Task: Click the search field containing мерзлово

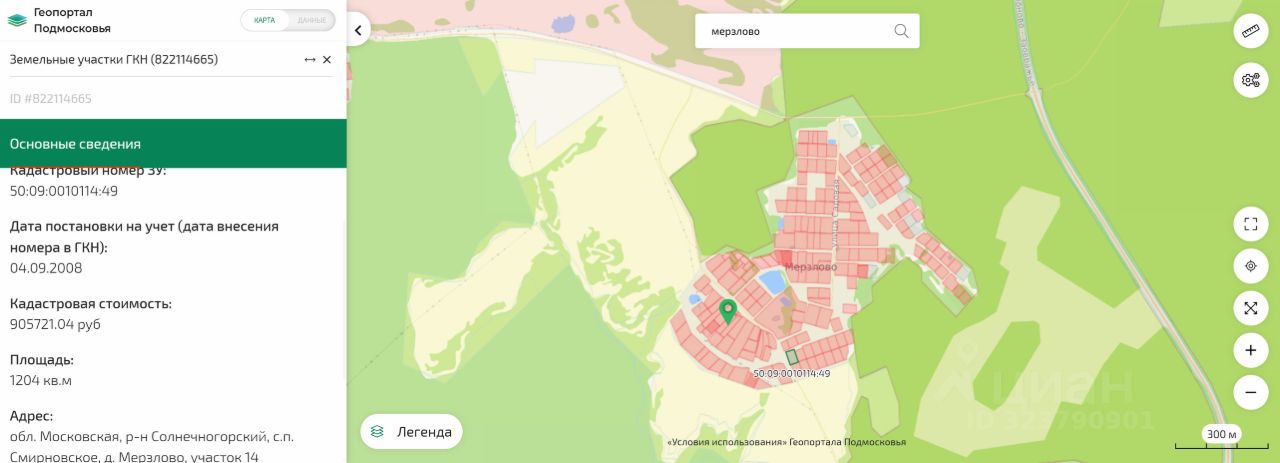Action: pyautogui.click(x=807, y=31)
